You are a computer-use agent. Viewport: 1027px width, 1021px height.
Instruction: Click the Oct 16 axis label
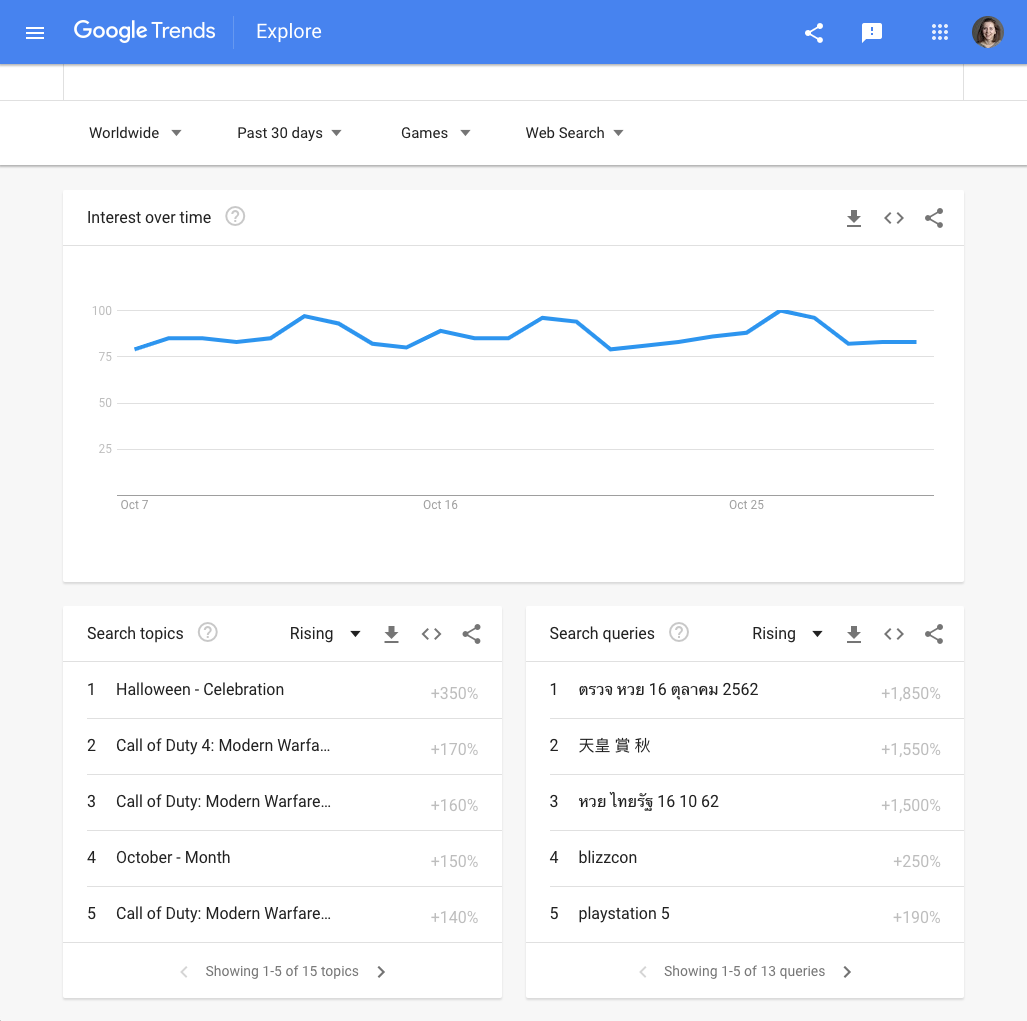pos(440,505)
